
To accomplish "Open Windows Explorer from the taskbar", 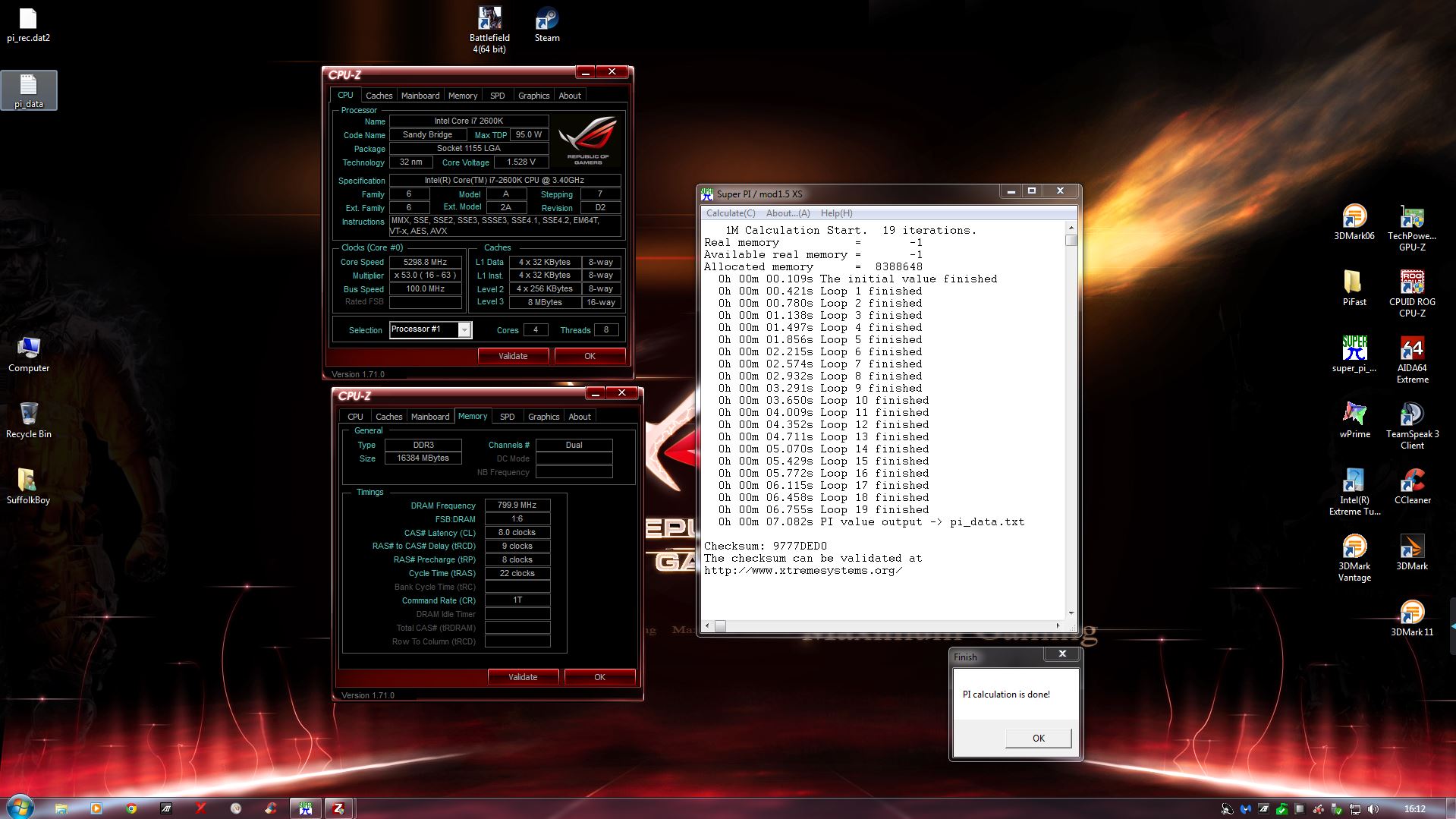I will pyautogui.click(x=61, y=808).
